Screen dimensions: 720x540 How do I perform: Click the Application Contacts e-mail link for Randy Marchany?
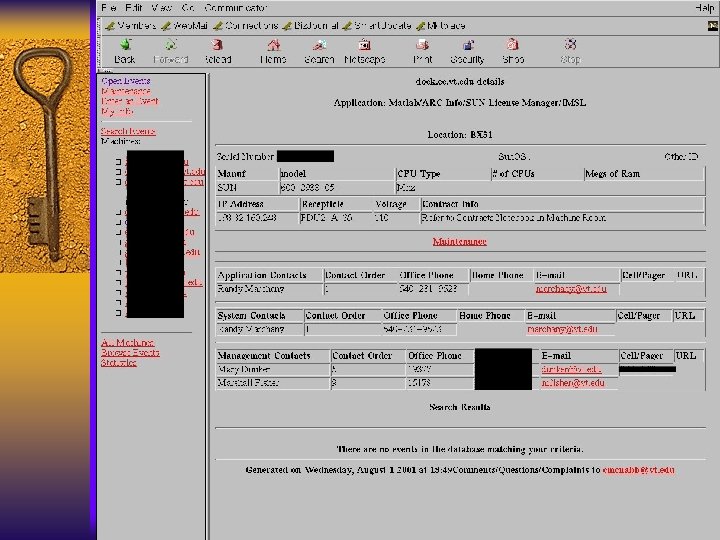(x=571, y=289)
